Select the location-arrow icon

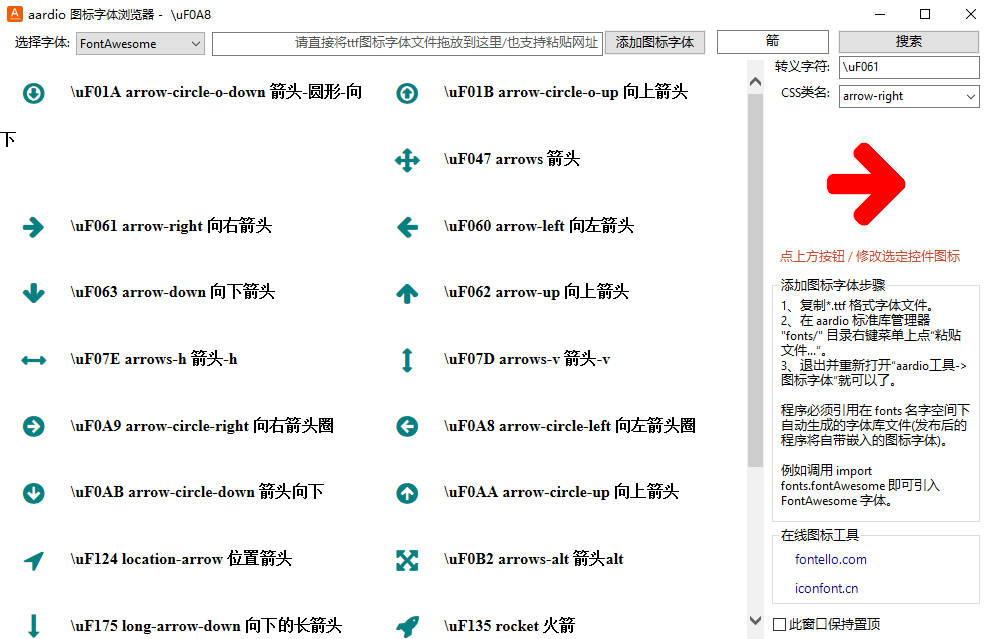(34, 560)
